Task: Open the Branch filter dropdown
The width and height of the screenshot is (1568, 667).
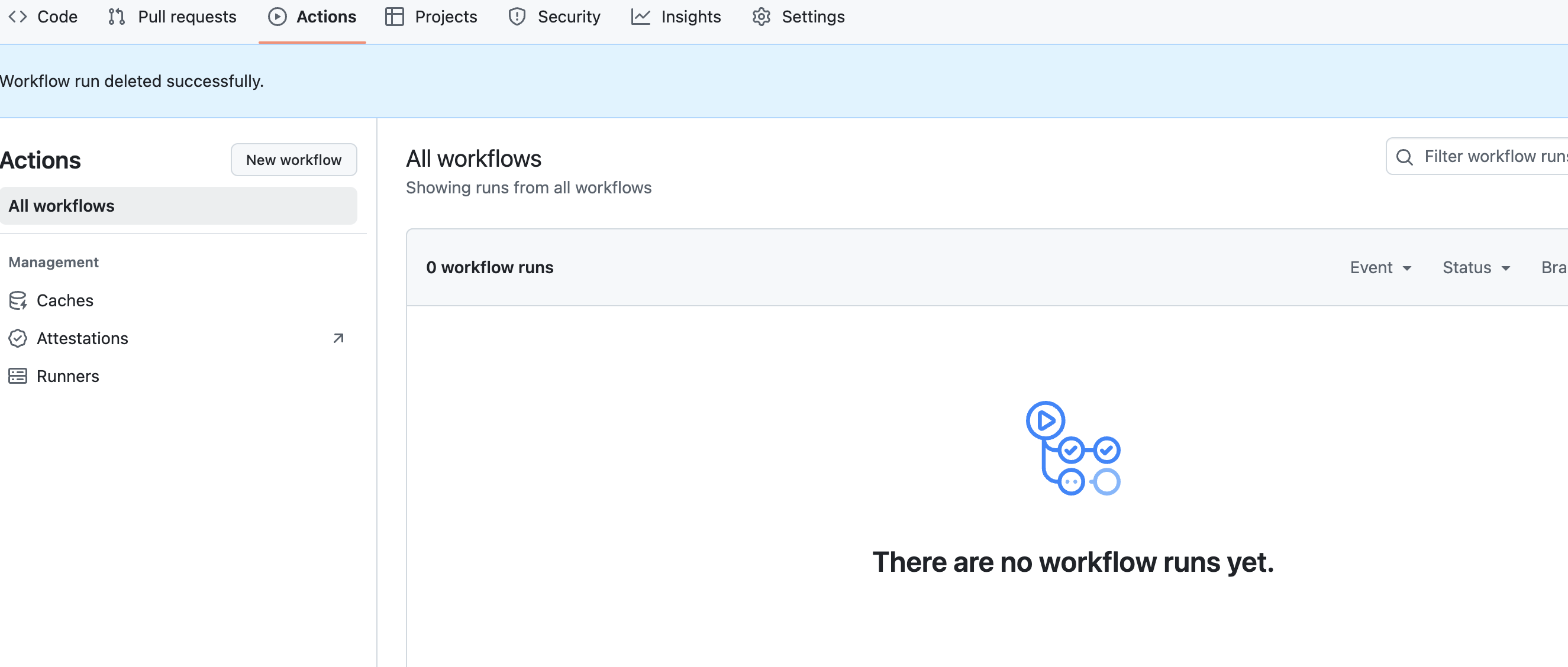Action: 1553,267
